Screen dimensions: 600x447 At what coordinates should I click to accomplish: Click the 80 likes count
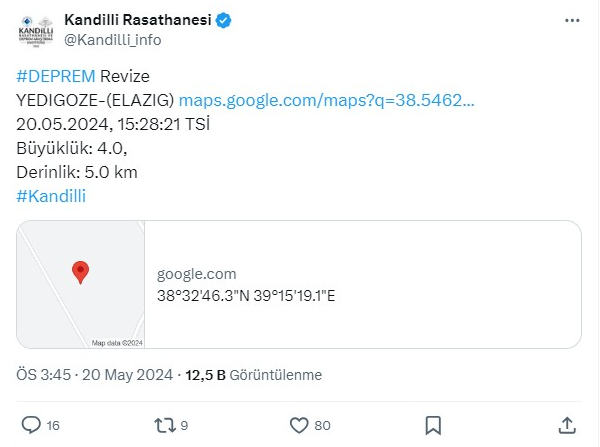coord(322,426)
